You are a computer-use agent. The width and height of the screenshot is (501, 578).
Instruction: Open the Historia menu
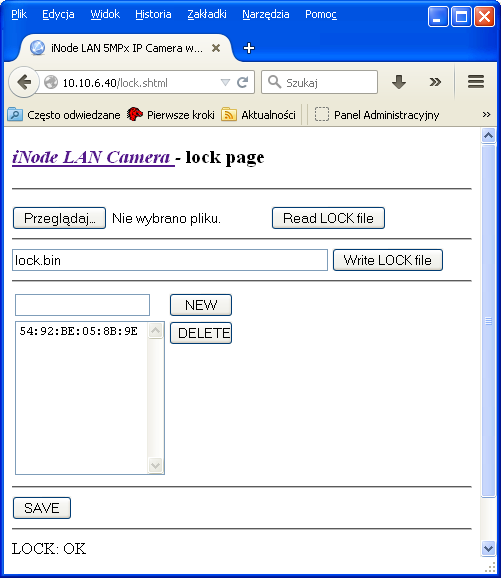(153, 14)
